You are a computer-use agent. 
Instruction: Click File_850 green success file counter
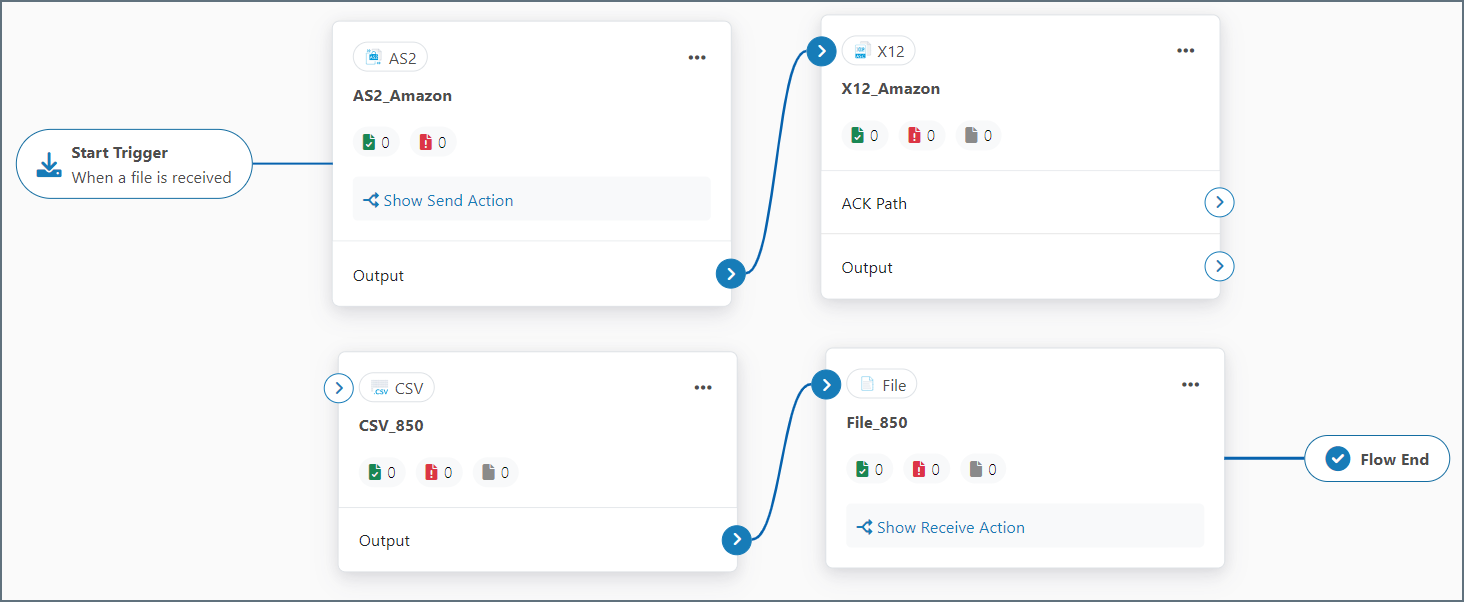click(x=869, y=469)
